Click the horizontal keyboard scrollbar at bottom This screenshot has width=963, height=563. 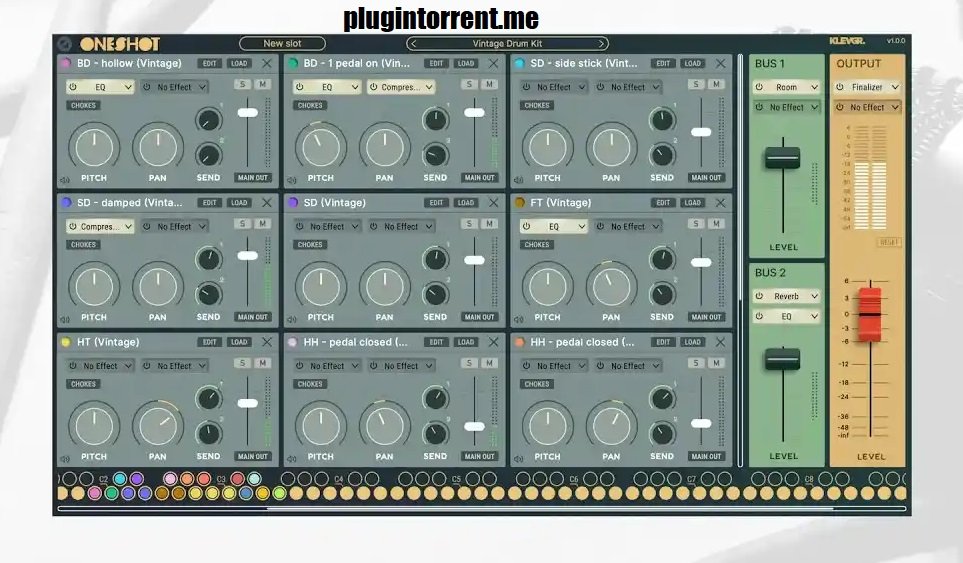tap(482, 508)
